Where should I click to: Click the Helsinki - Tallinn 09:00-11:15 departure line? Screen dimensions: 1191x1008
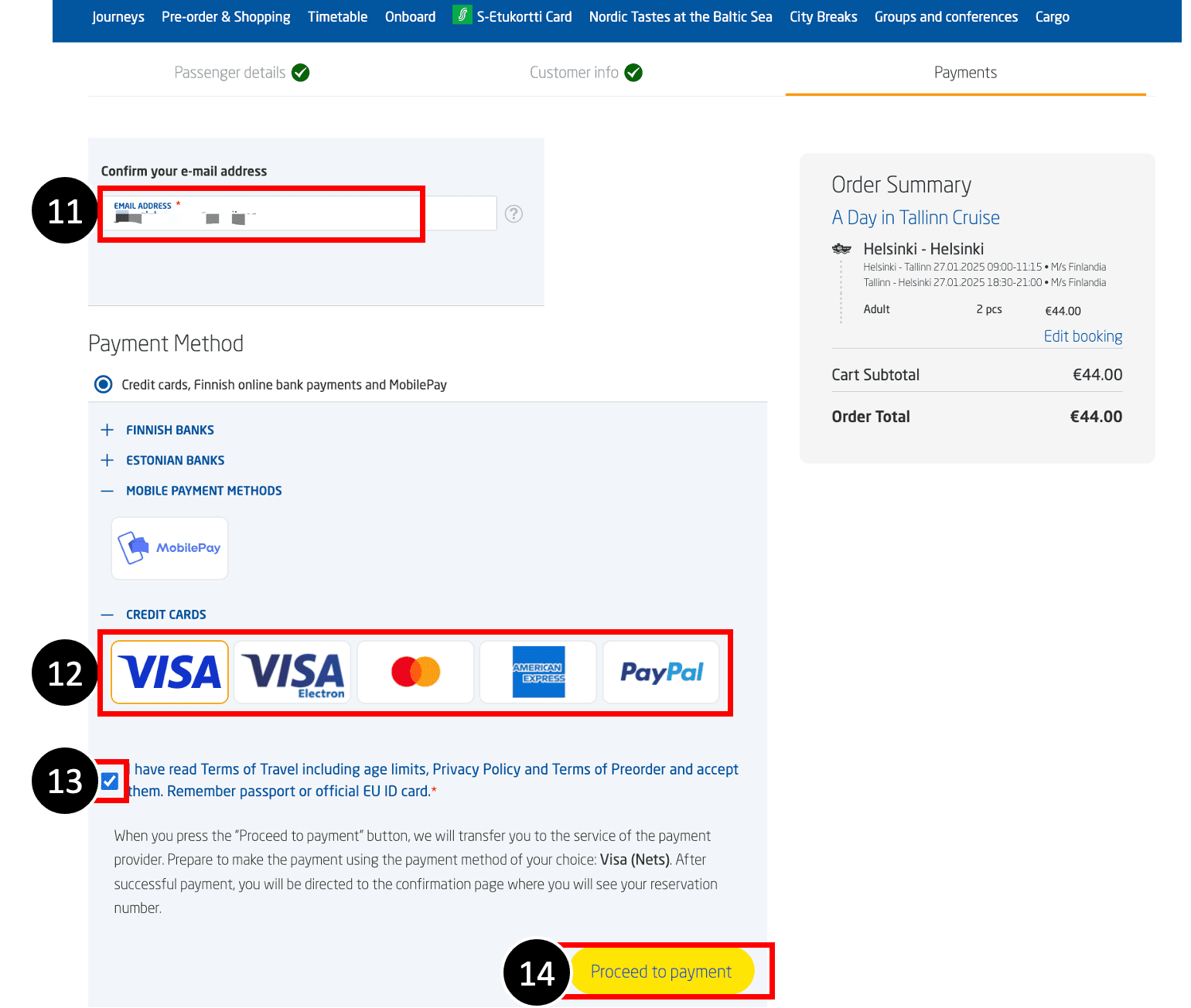(985, 267)
